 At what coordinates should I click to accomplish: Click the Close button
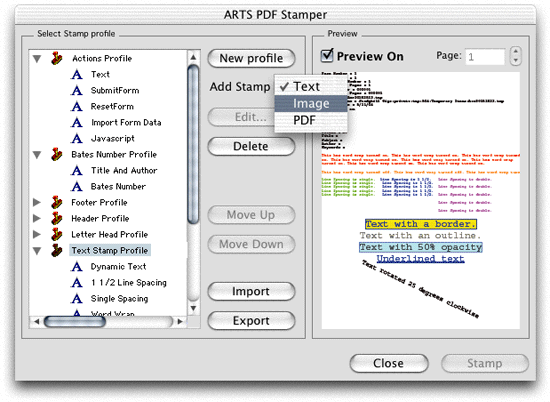point(389,363)
